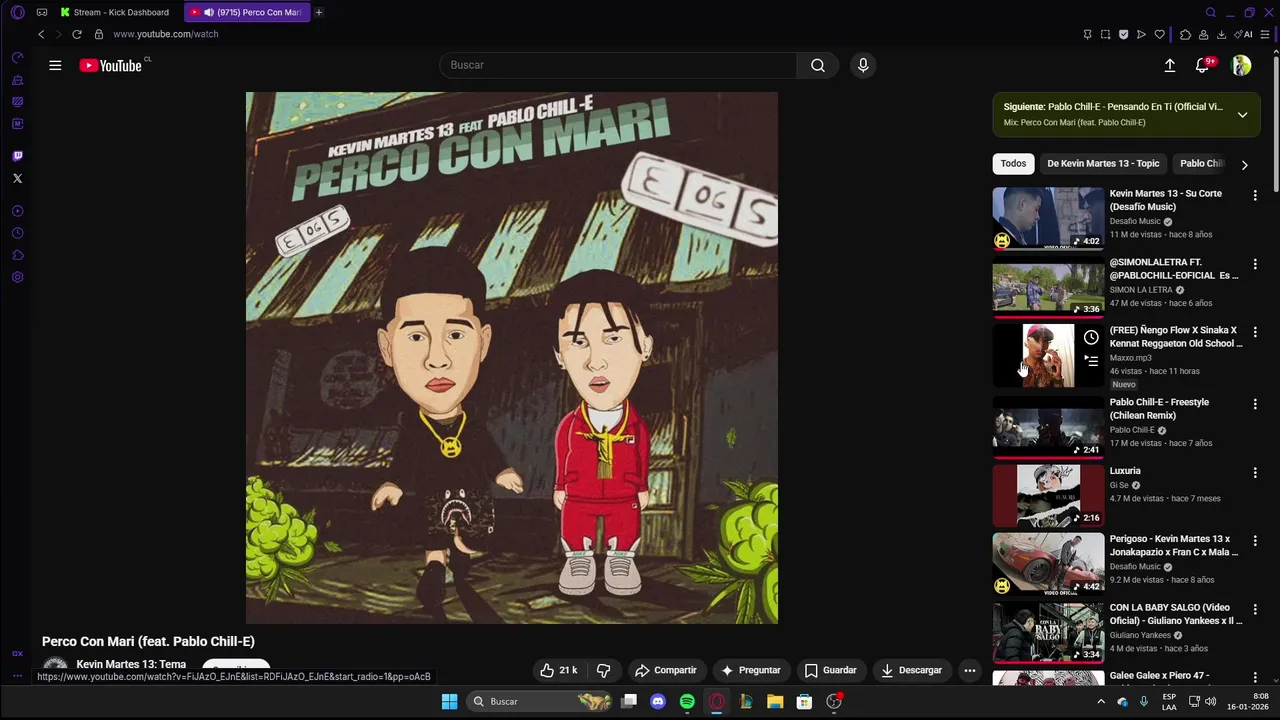
Task: Open browser extensions puzzle icon
Action: point(1185,34)
